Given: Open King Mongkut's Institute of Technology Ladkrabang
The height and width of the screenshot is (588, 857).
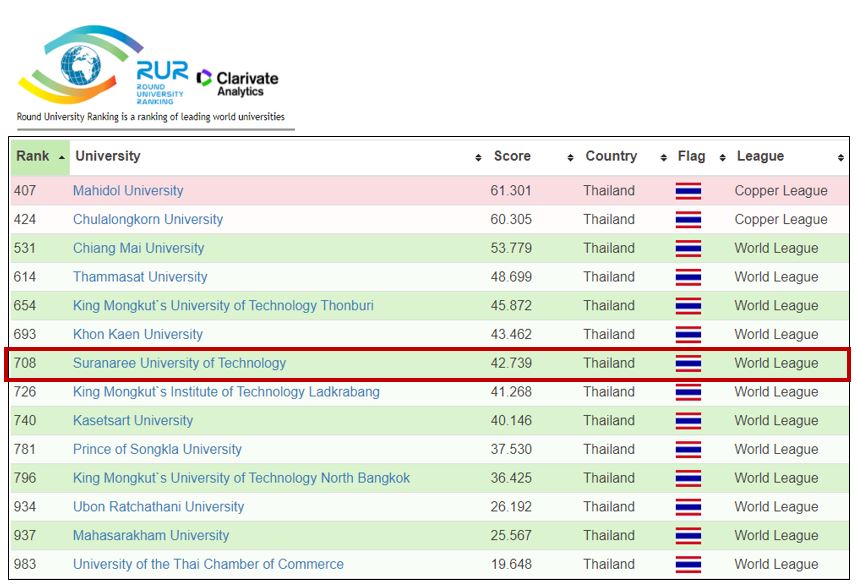Looking at the screenshot, I should coord(226,392).
